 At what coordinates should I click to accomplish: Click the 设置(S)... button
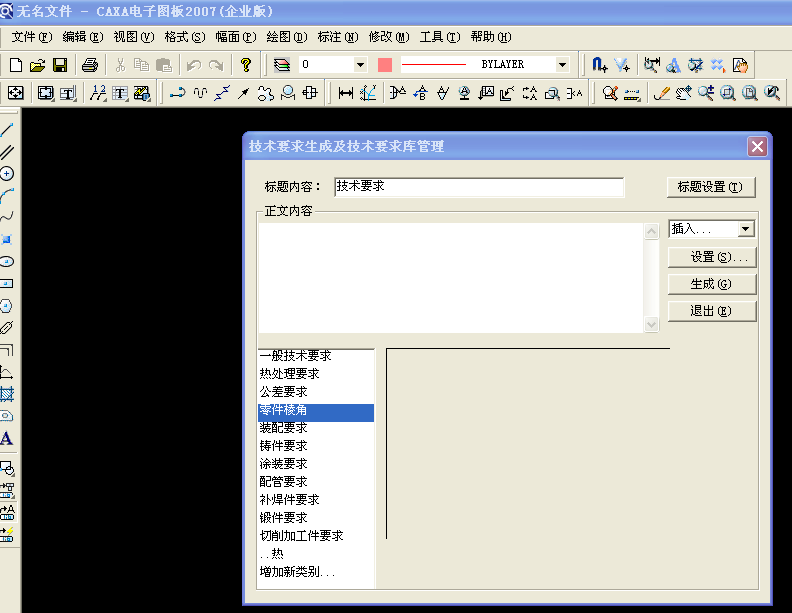coord(712,257)
